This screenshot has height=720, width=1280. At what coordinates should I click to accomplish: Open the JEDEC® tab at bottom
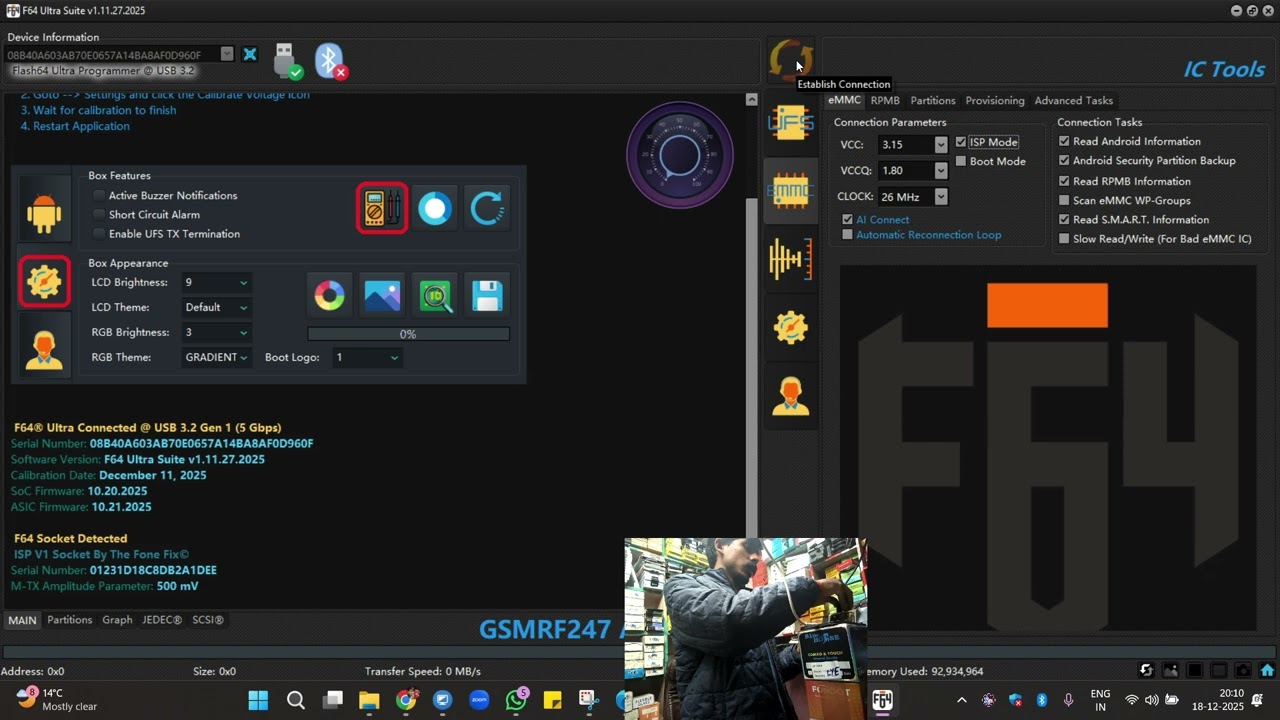pos(162,620)
